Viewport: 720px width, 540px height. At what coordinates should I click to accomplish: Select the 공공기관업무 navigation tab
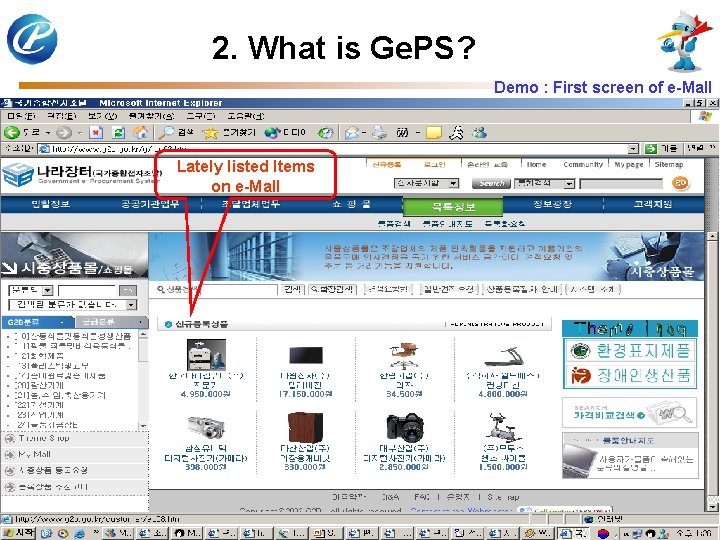pyautogui.click(x=150, y=204)
